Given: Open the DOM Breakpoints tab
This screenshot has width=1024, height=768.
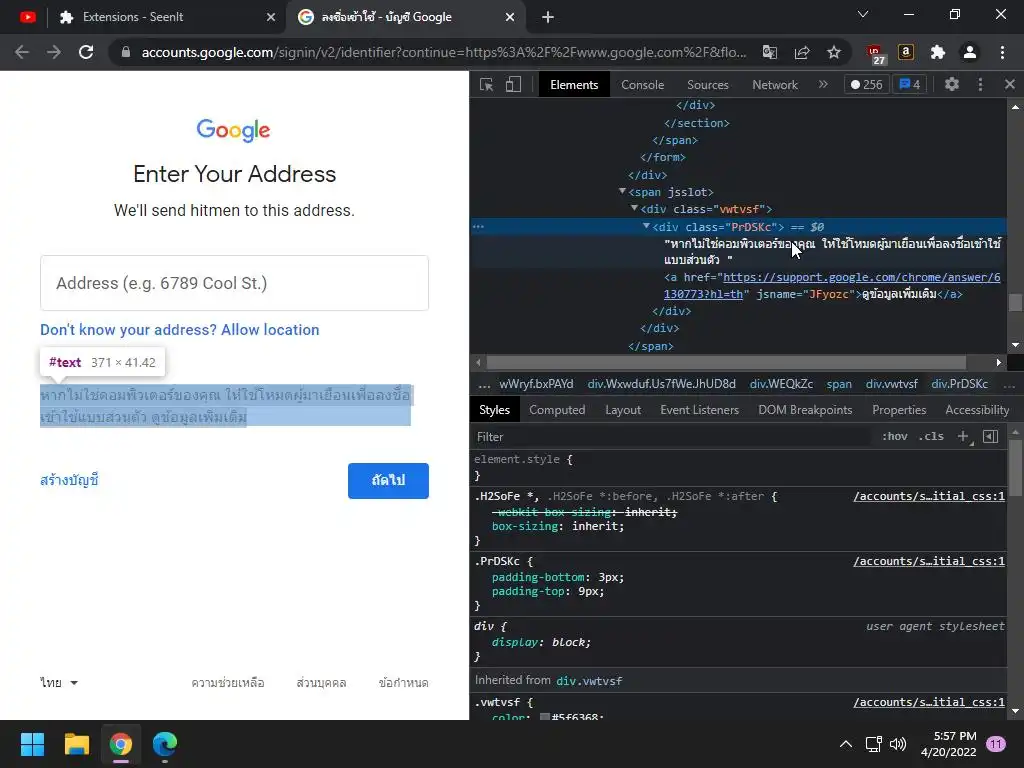Looking at the screenshot, I should click(805, 410).
